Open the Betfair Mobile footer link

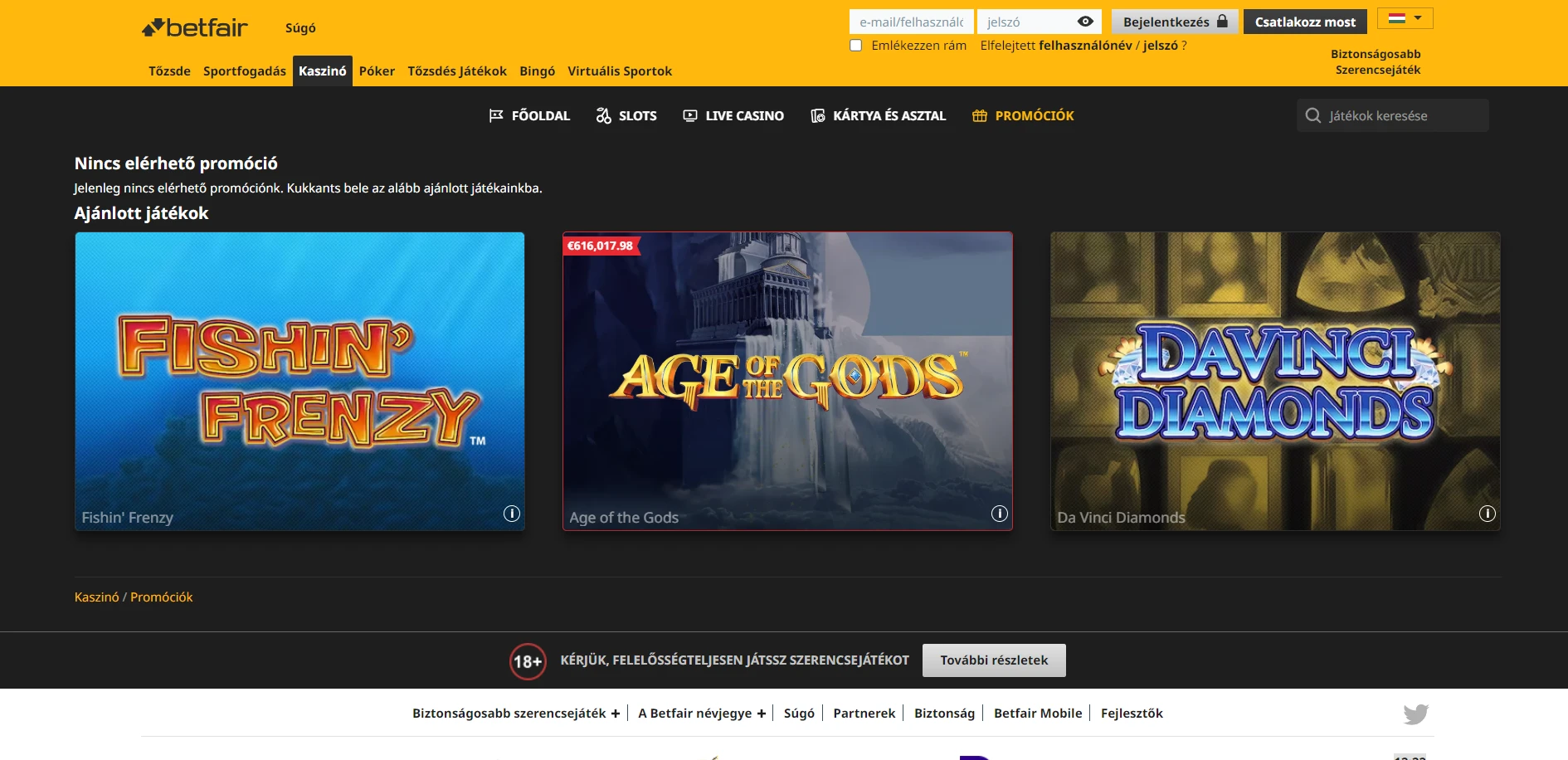click(x=1038, y=714)
